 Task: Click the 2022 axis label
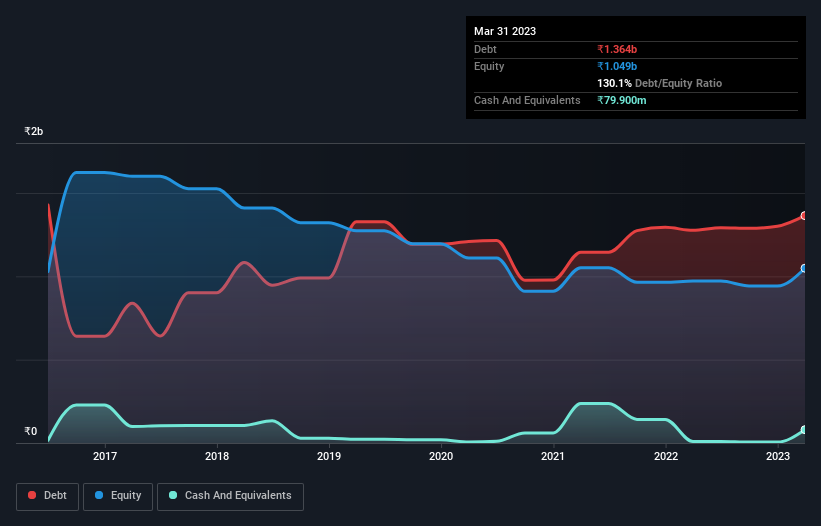click(x=666, y=456)
